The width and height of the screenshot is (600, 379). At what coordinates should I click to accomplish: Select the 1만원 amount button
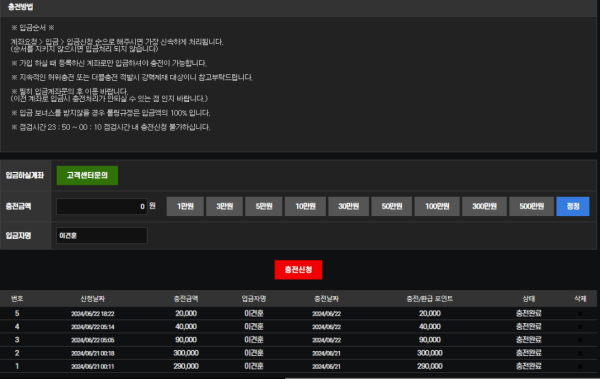coord(185,206)
